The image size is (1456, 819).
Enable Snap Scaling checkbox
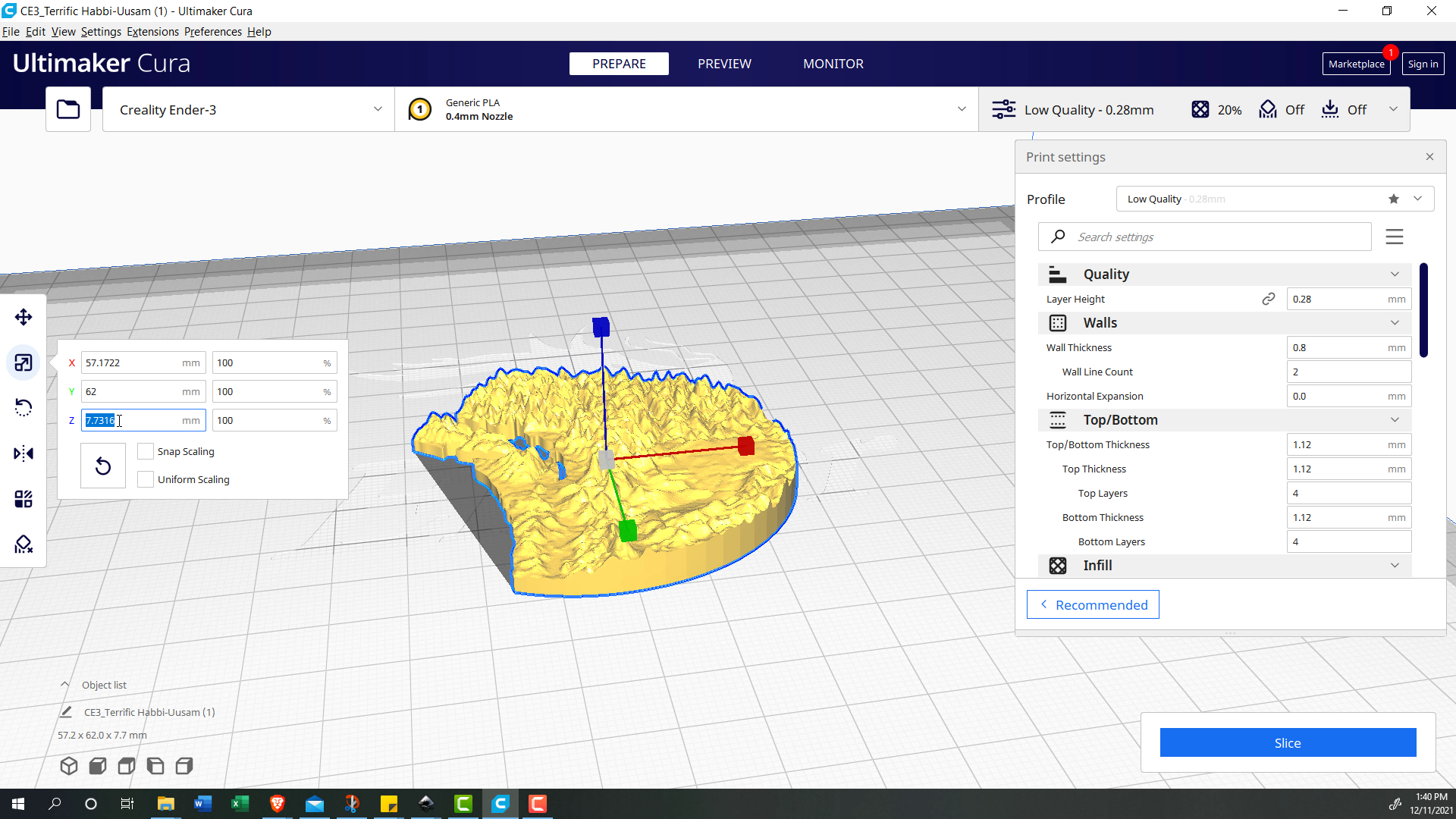pos(146,451)
